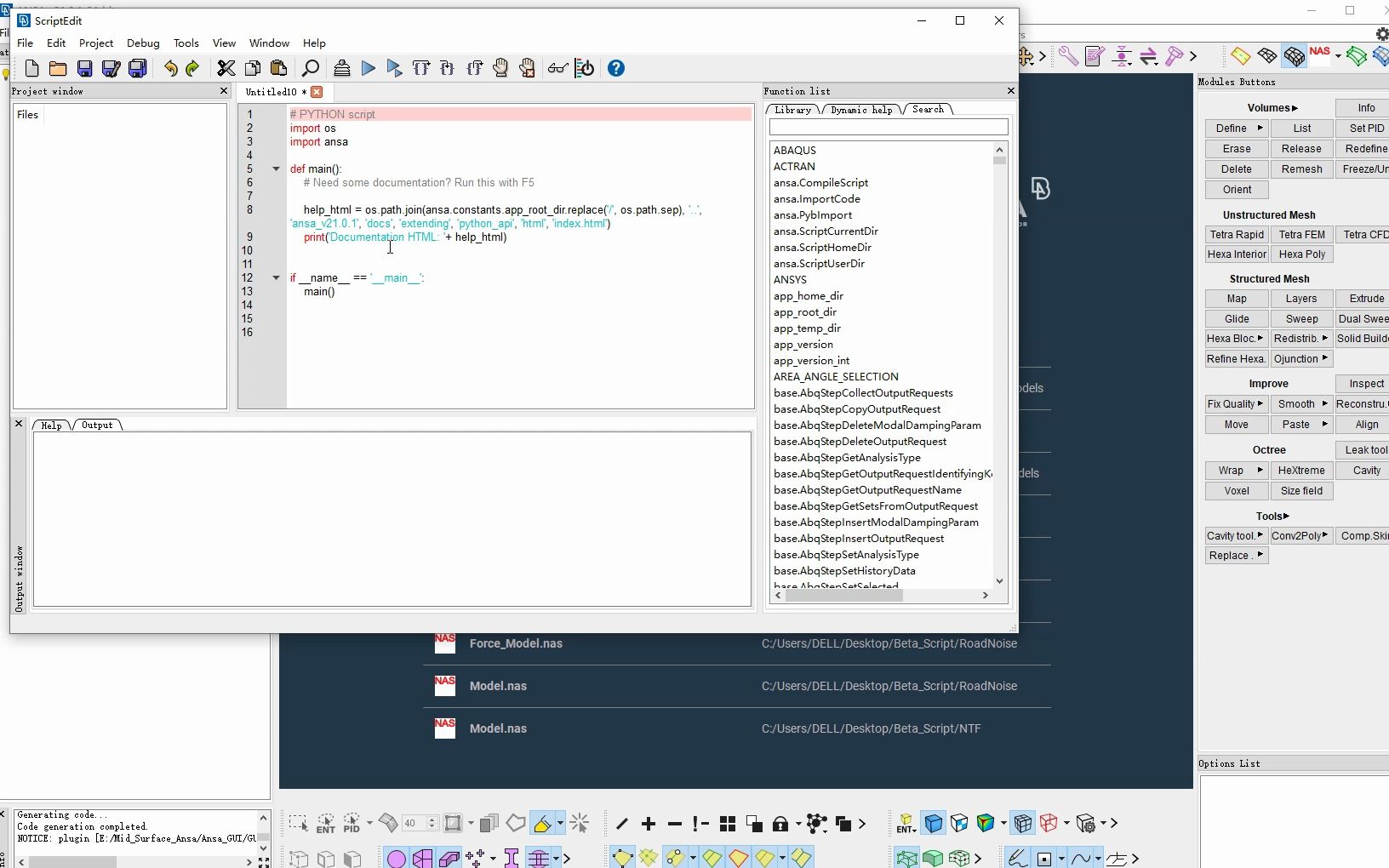The width and height of the screenshot is (1389, 868).
Task: Click the Save All stacked floppies icon
Action: tap(137, 68)
